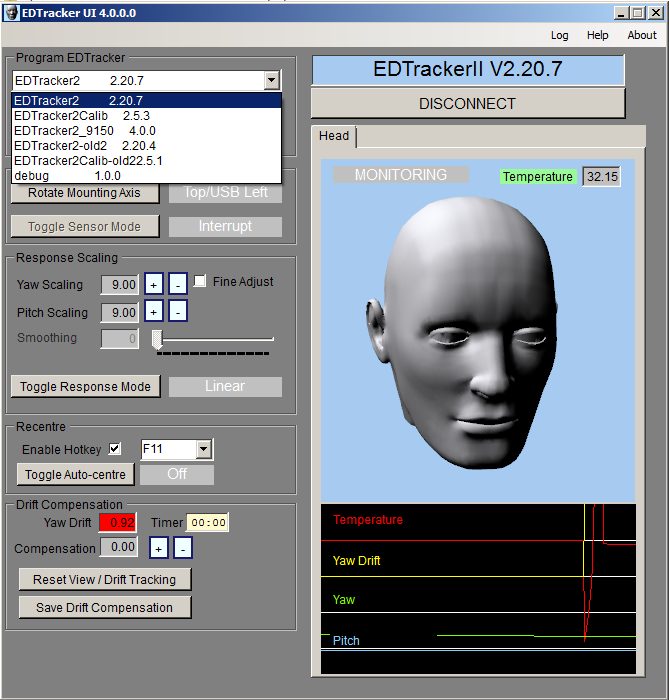Collapse the Program EDTracker firmware dropdown arrow
This screenshot has height=700, width=669.
tap(271, 80)
